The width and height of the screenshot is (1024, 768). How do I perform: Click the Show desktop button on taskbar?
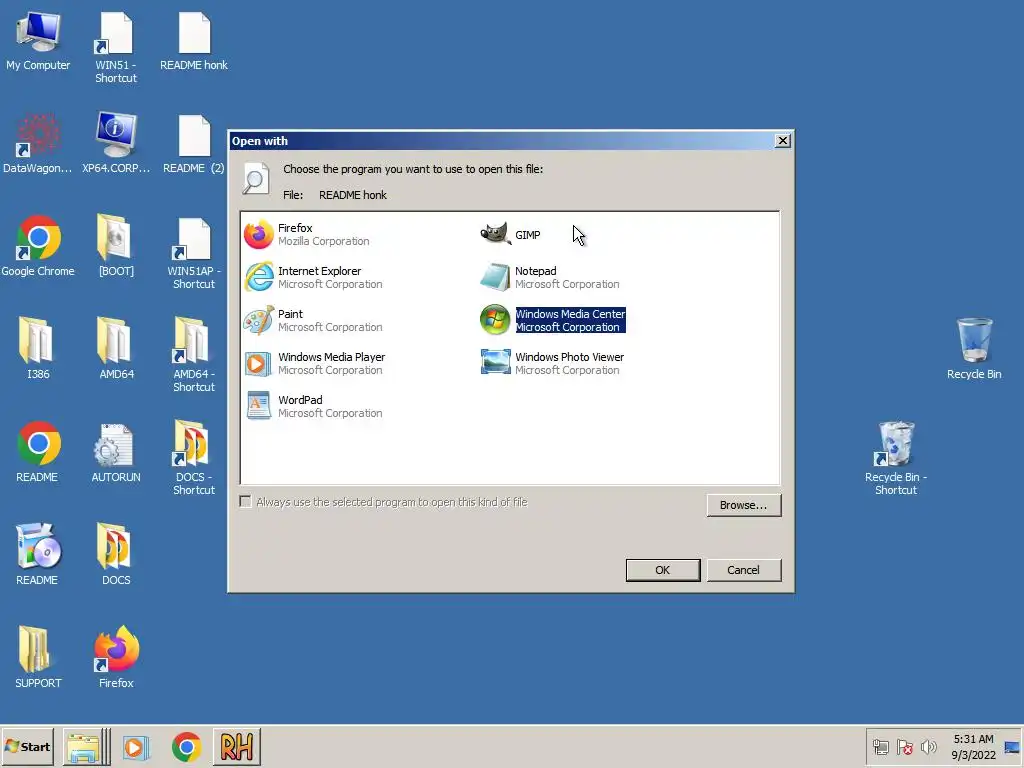[1013, 747]
